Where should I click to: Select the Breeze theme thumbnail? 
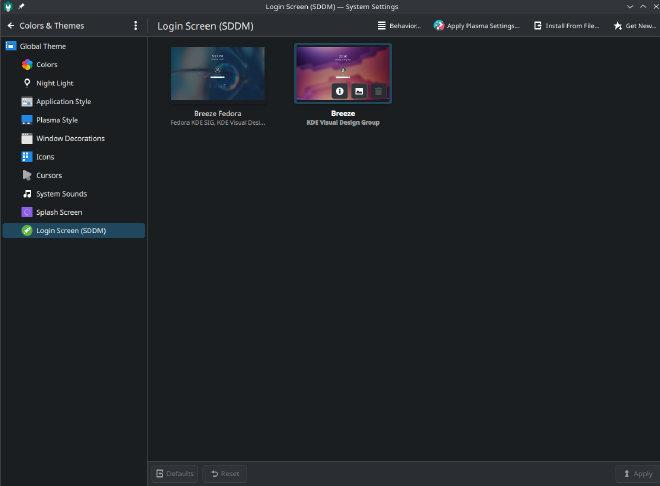343,73
